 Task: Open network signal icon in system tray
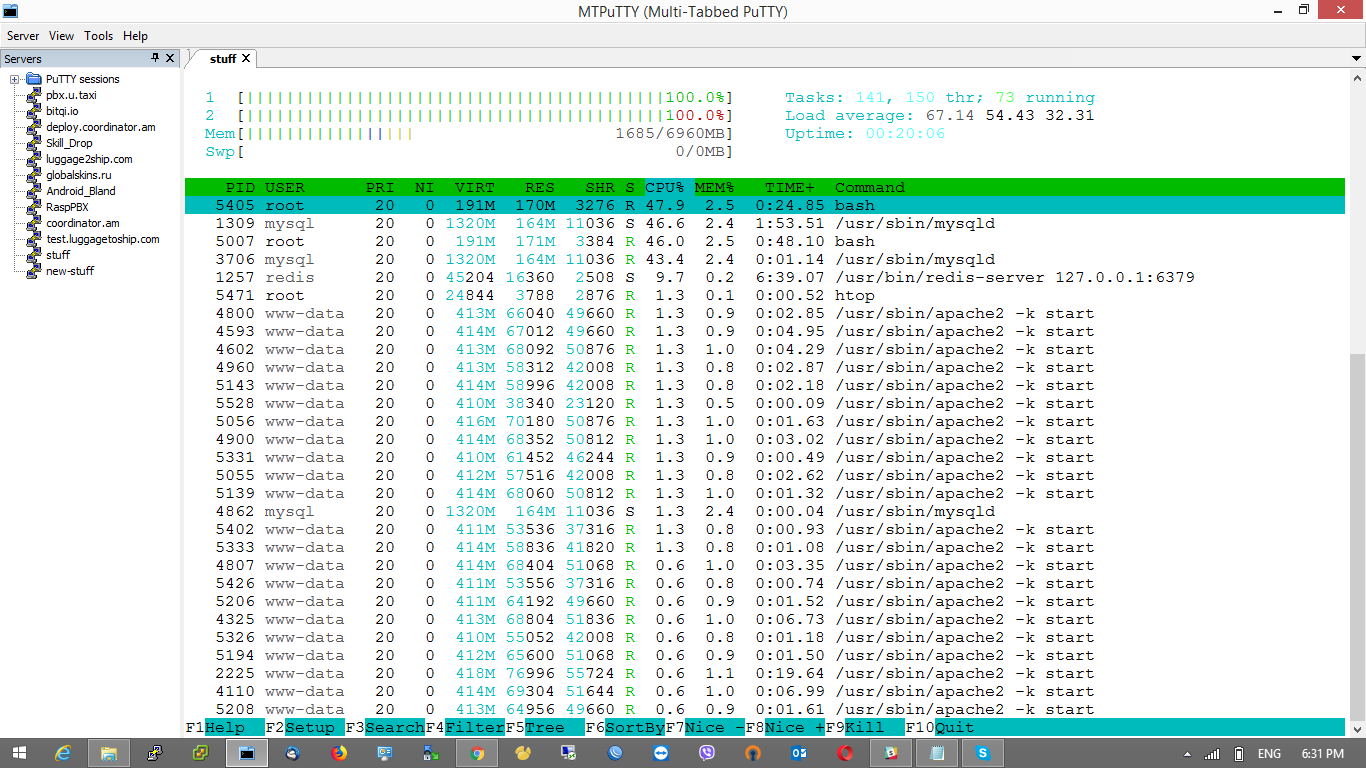(x=1212, y=754)
